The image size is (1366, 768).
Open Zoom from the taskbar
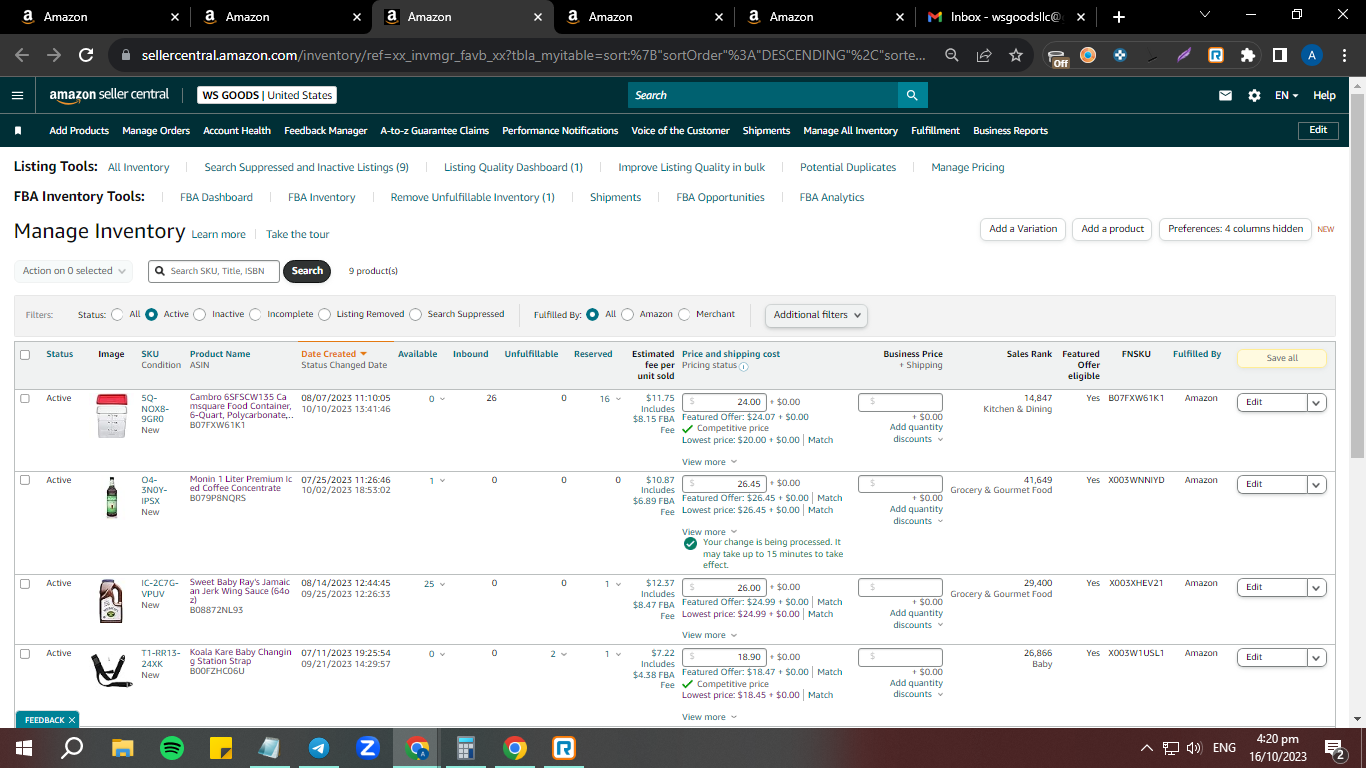(367, 748)
